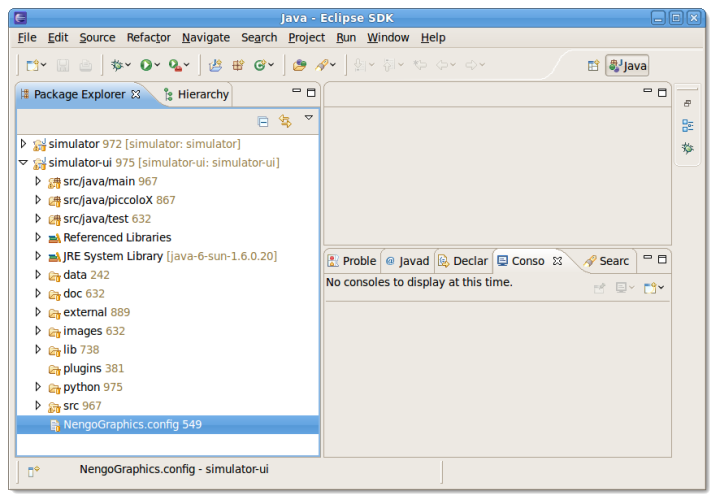This screenshot has height=504, width=720.
Task: Maximize the Package Explorer panel
Action: 311,93
